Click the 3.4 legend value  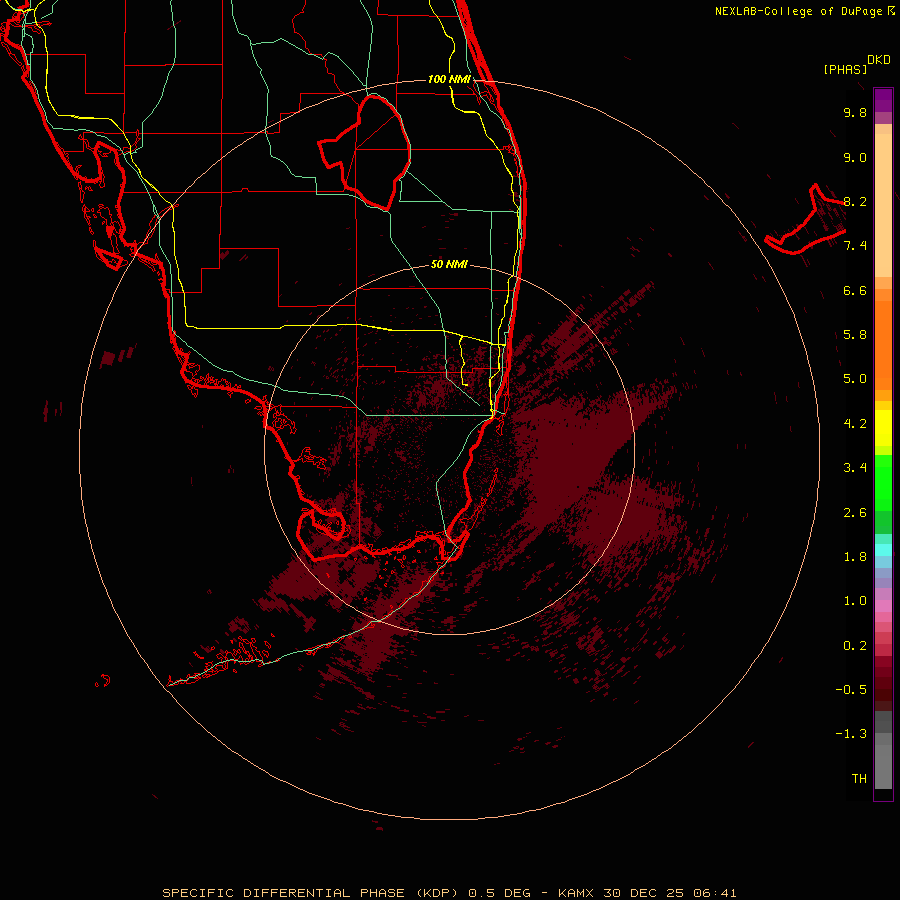coord(855,468)
